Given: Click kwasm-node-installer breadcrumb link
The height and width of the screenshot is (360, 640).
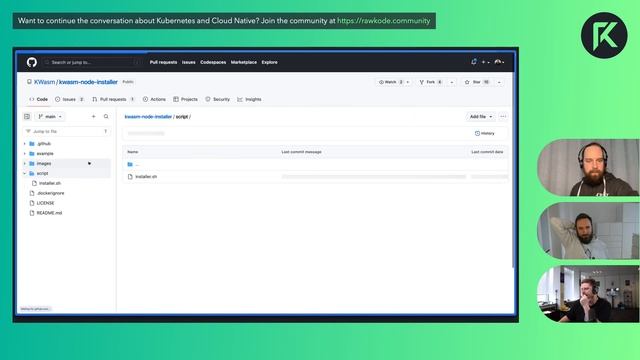Looking at the screenshot, I should tap(148, 117).
